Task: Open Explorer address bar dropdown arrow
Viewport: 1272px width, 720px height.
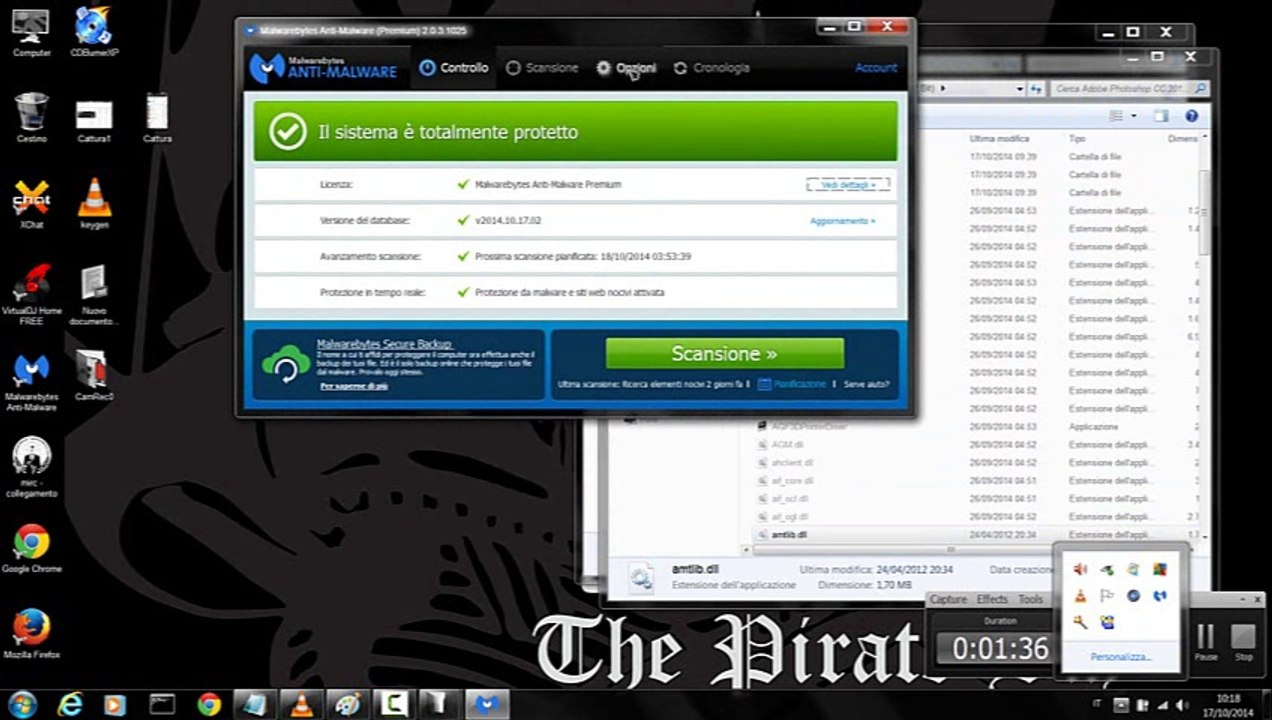Action: click(x=1020, y=89)
